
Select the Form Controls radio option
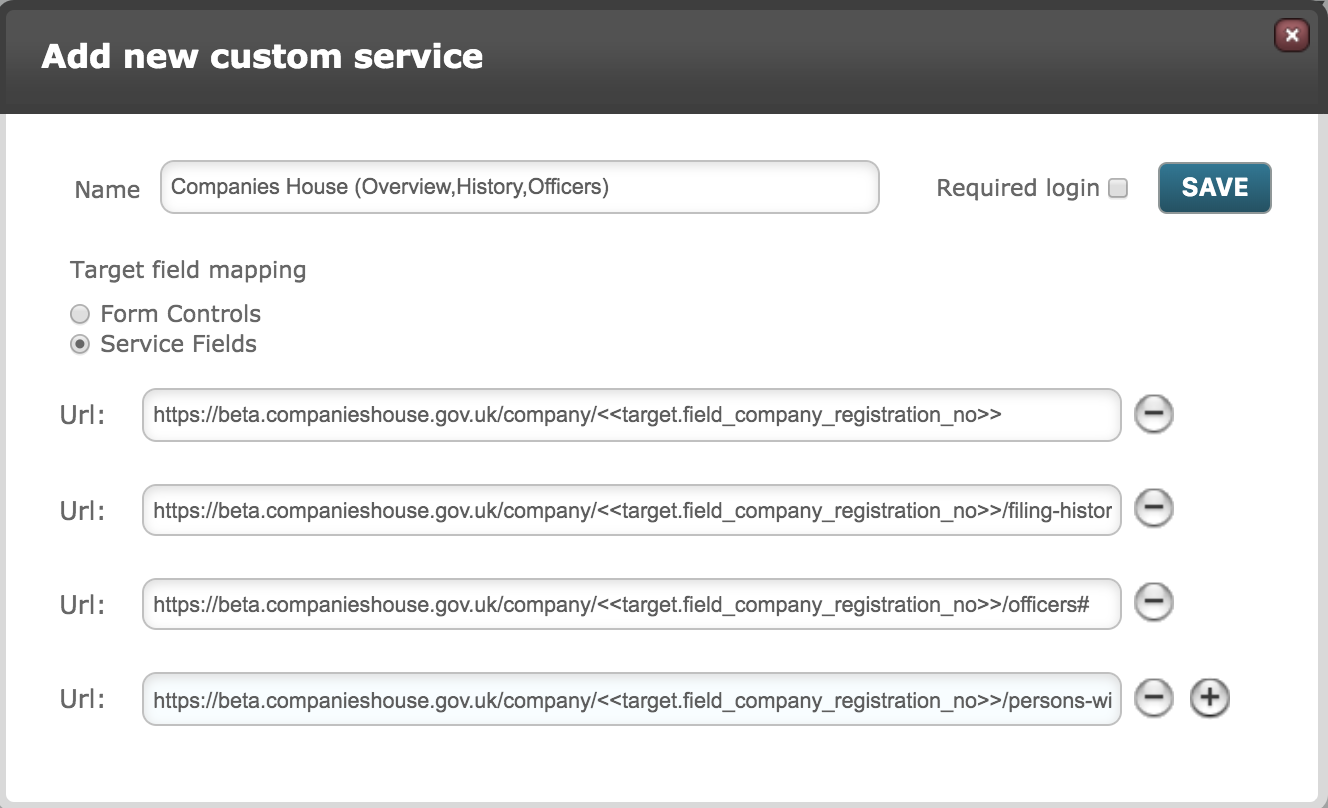coord(80,314)
